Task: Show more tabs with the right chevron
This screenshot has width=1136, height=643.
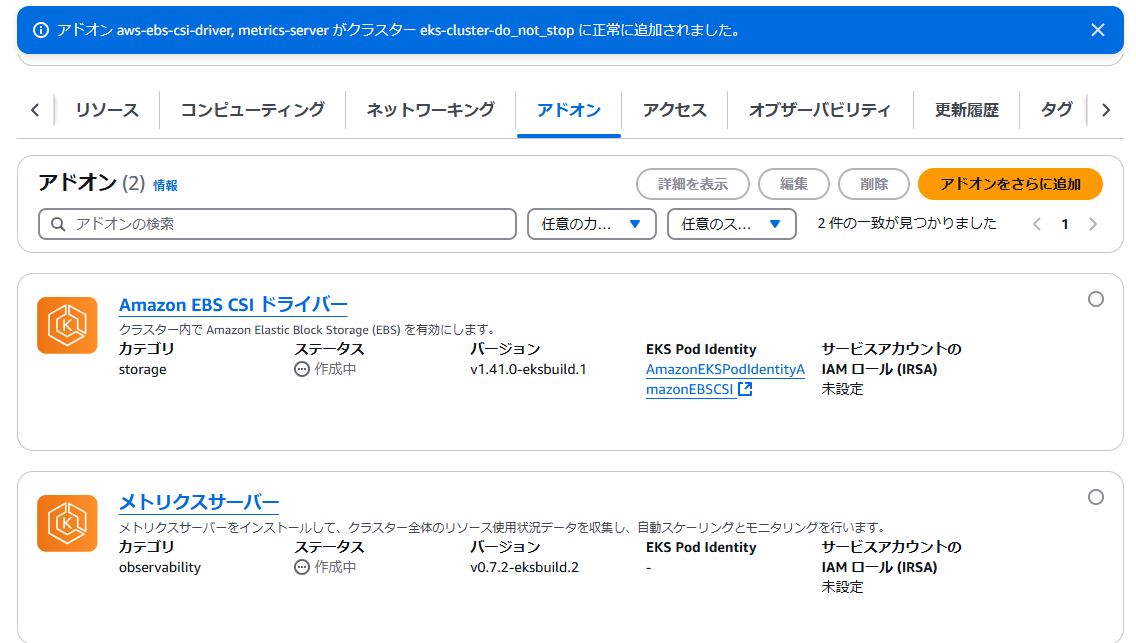Action: click(1106, 110)
